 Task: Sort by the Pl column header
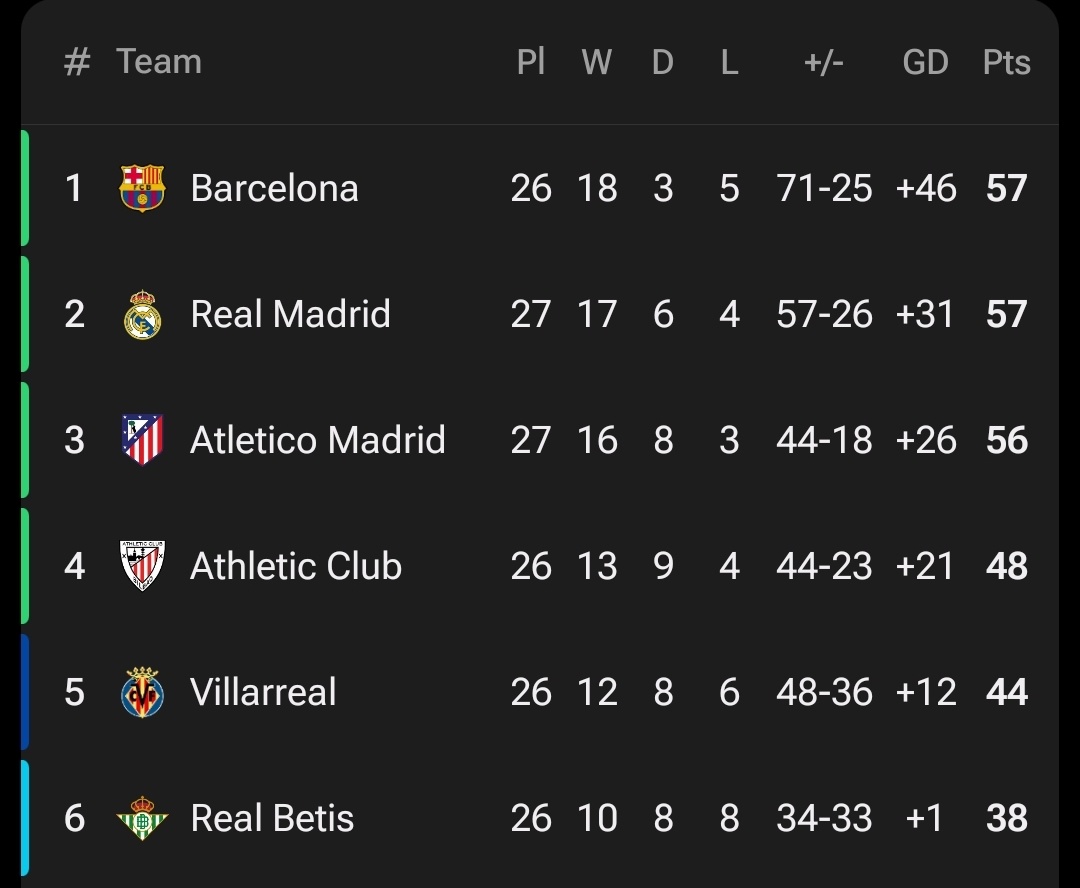coord(531,61)
